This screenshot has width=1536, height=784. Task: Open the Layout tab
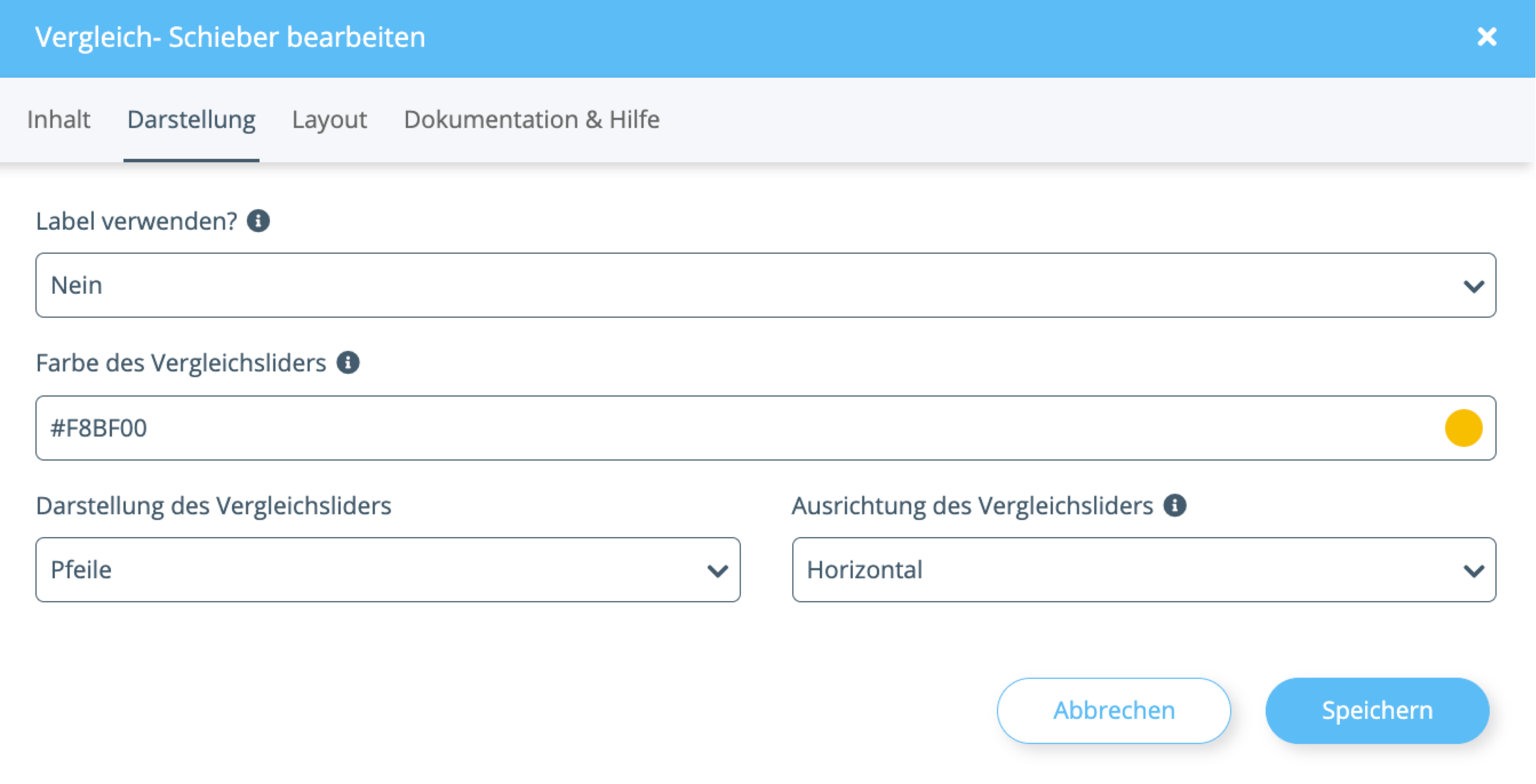329,120
